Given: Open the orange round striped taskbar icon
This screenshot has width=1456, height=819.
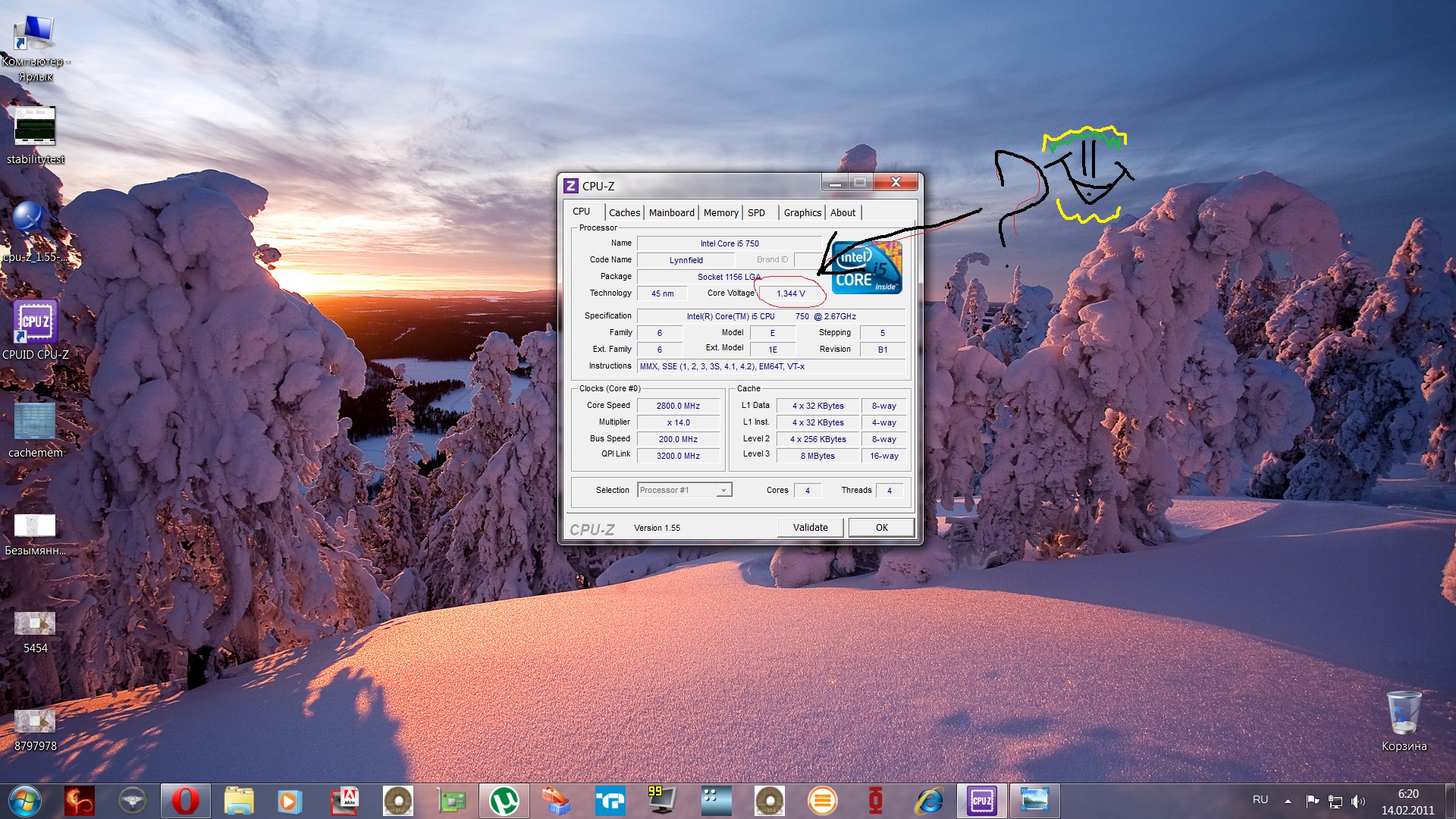Looking at the screenshot, I should point(823,801).
